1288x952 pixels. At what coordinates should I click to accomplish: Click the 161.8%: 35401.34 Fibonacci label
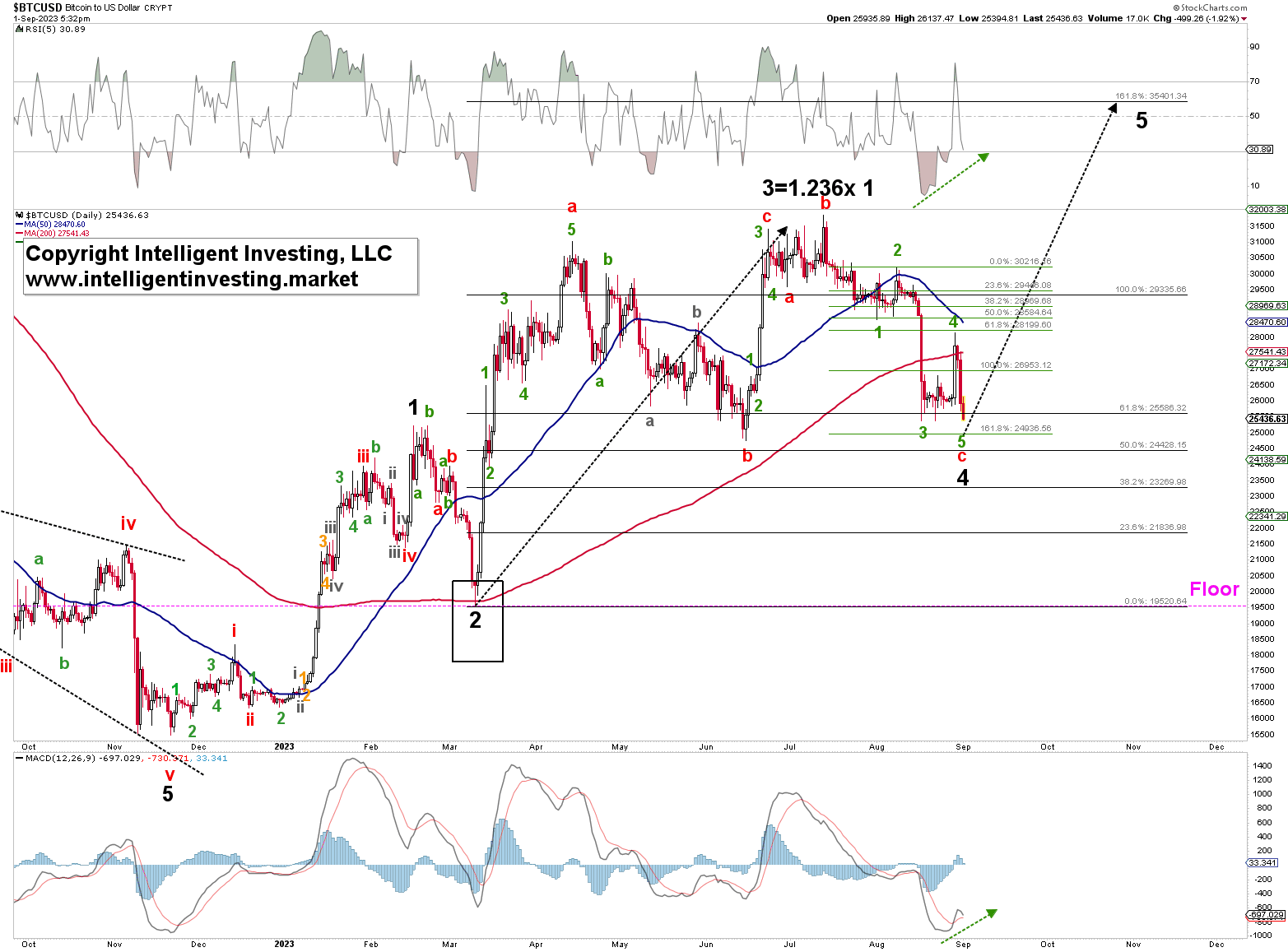[x=1151, y=96]
